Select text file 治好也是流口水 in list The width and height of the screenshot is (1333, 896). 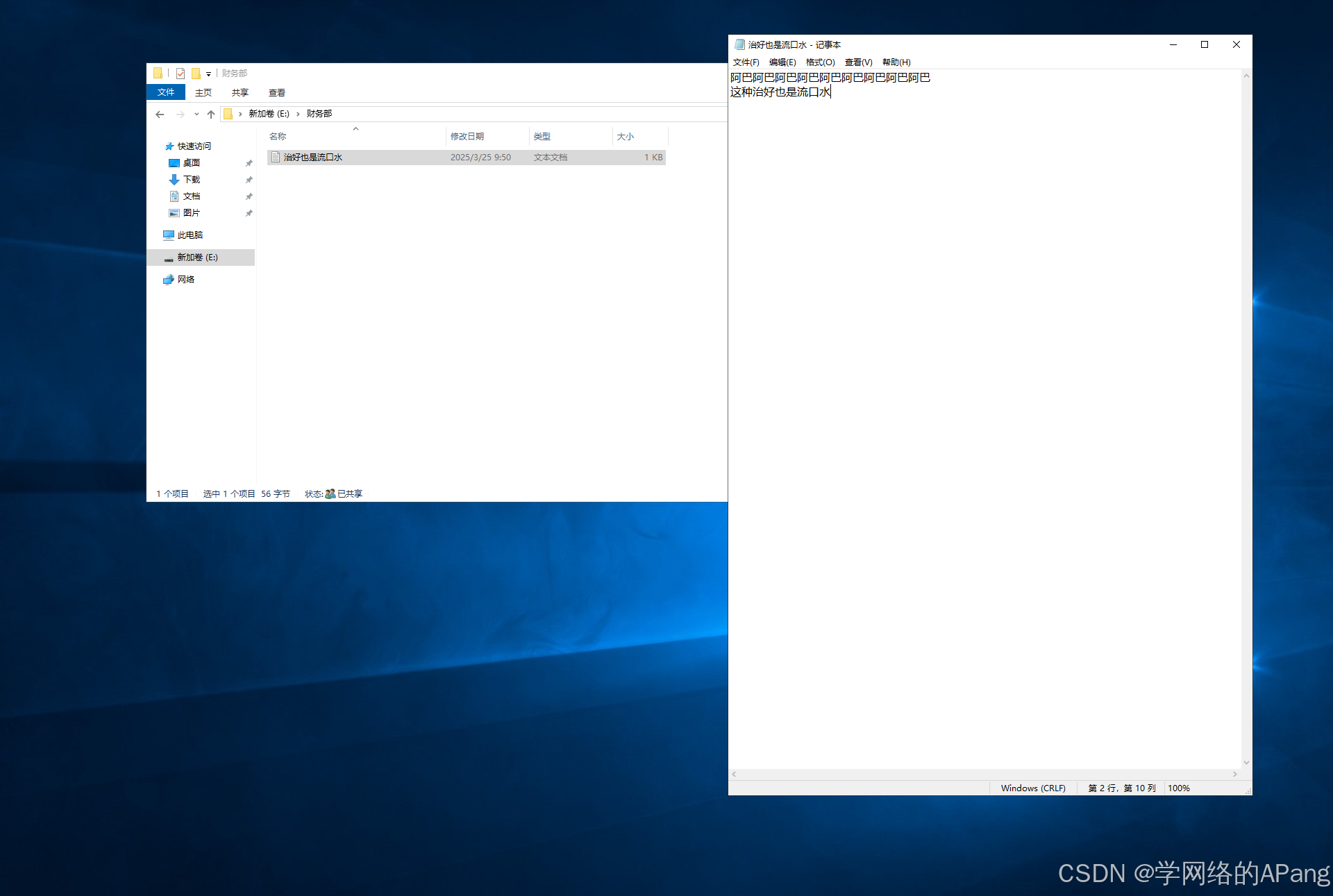tap(312, 158)
